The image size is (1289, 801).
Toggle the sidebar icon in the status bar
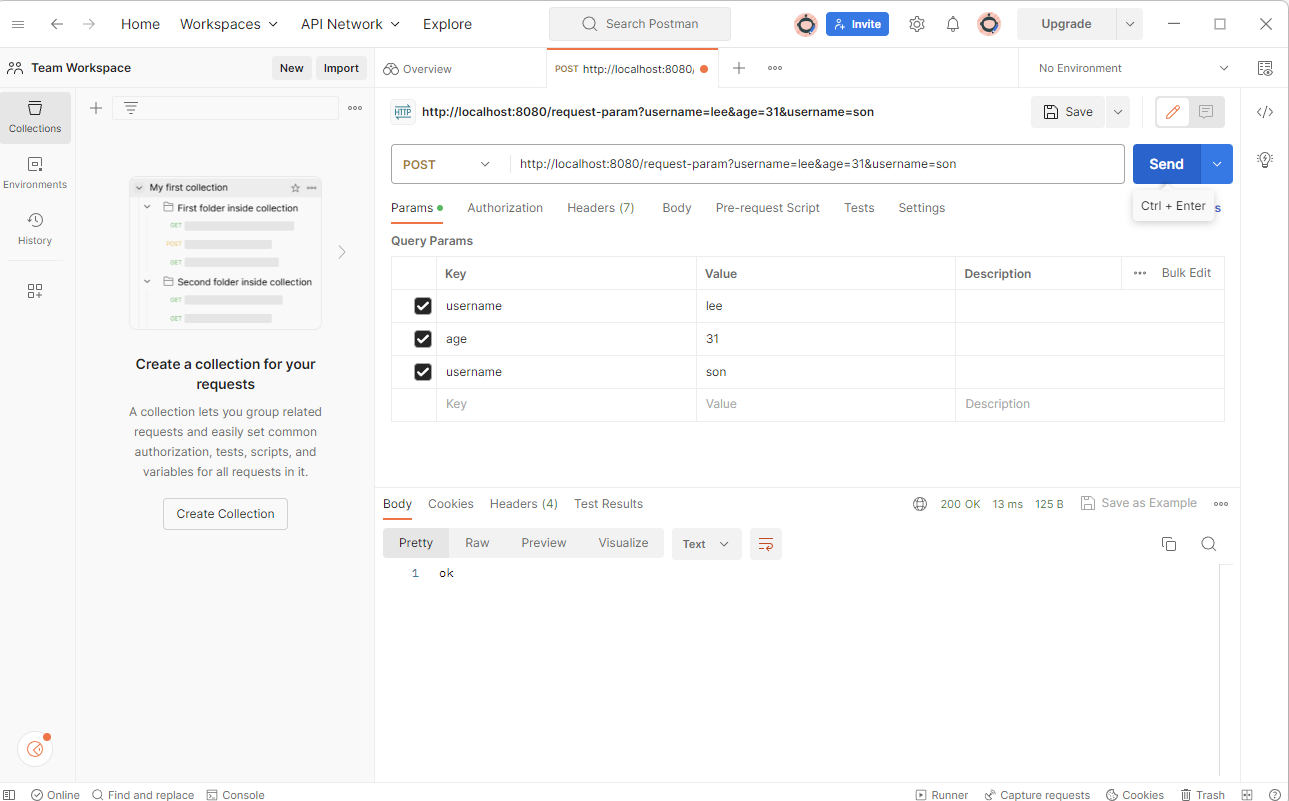pyautogui.click(x=9, y=795)
